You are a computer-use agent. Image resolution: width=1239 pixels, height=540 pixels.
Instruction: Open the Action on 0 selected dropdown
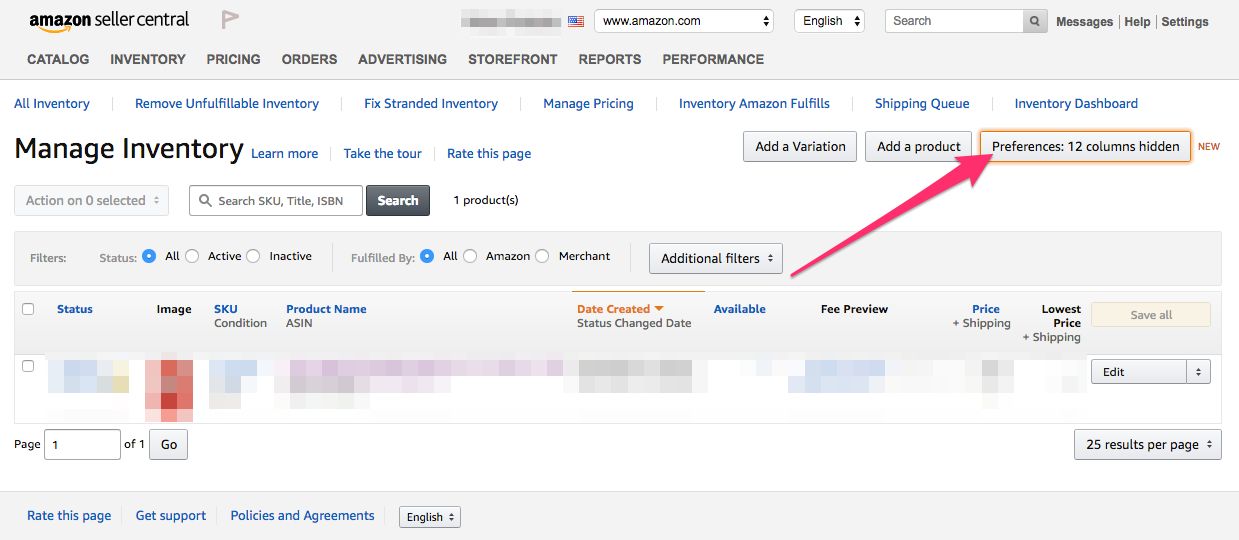[92, 200]
